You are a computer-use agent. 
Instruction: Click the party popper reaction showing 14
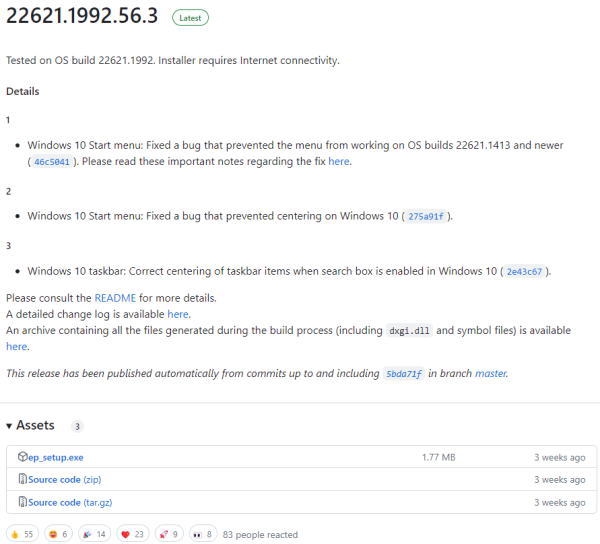coord(95,534)
